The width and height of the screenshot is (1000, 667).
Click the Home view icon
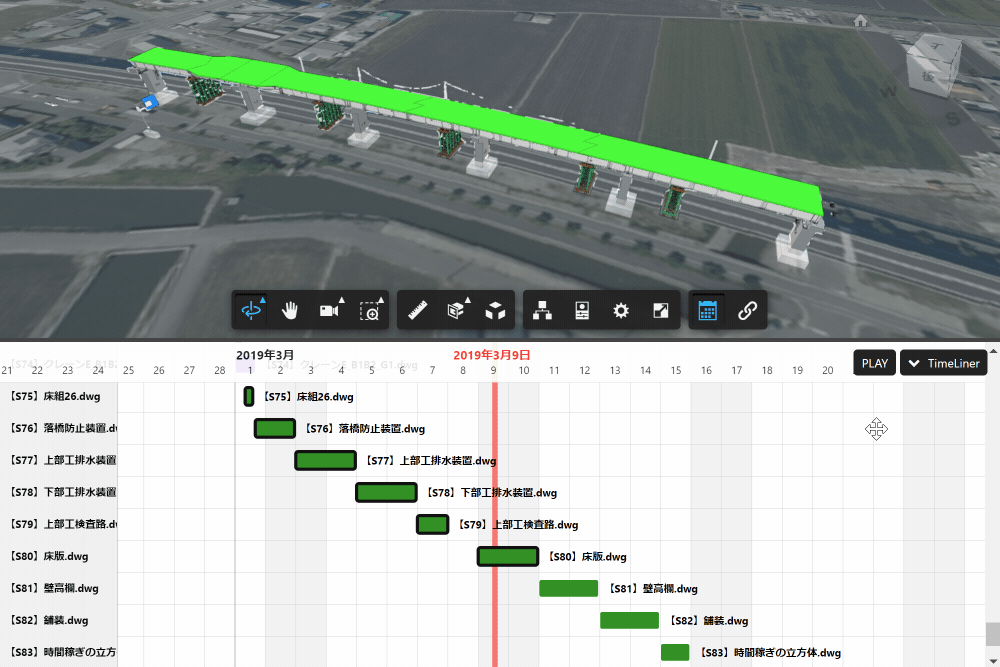(860, 20)
